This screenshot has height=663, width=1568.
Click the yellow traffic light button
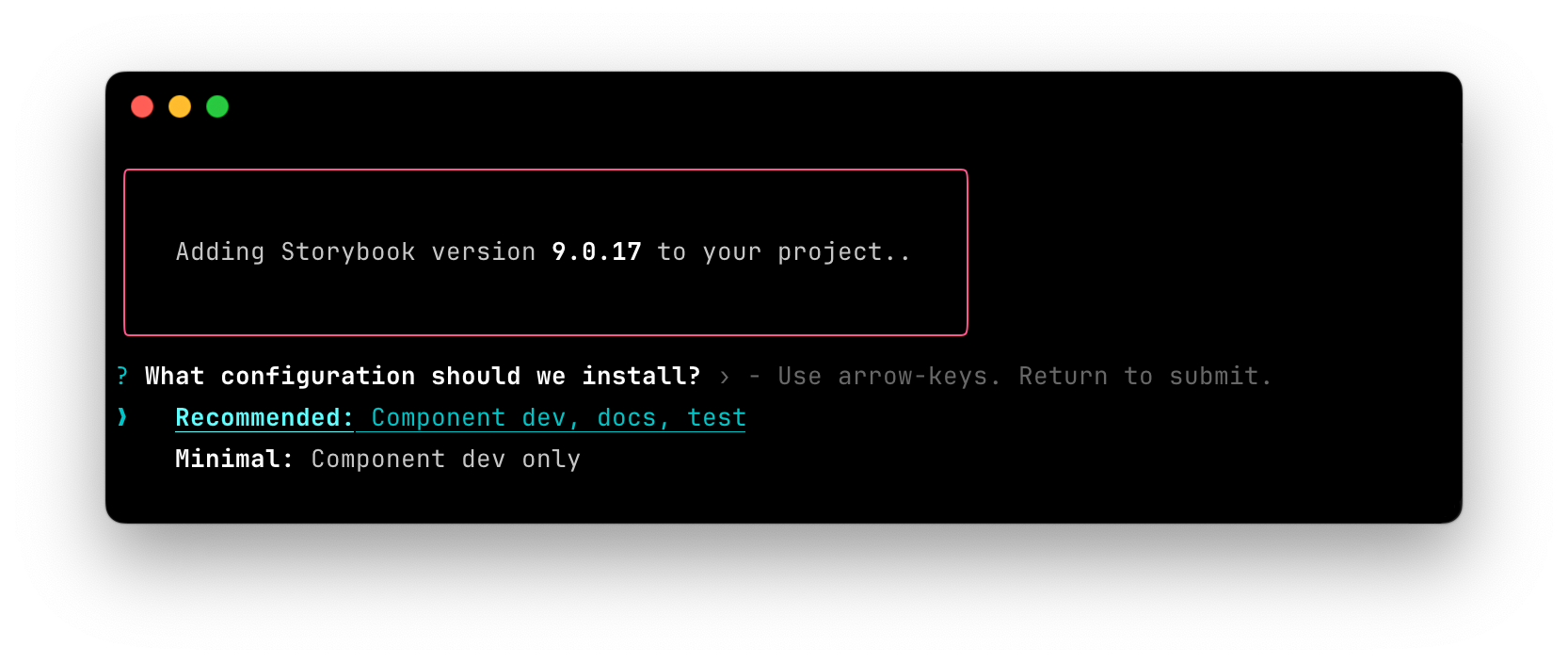tap(180, 106)
